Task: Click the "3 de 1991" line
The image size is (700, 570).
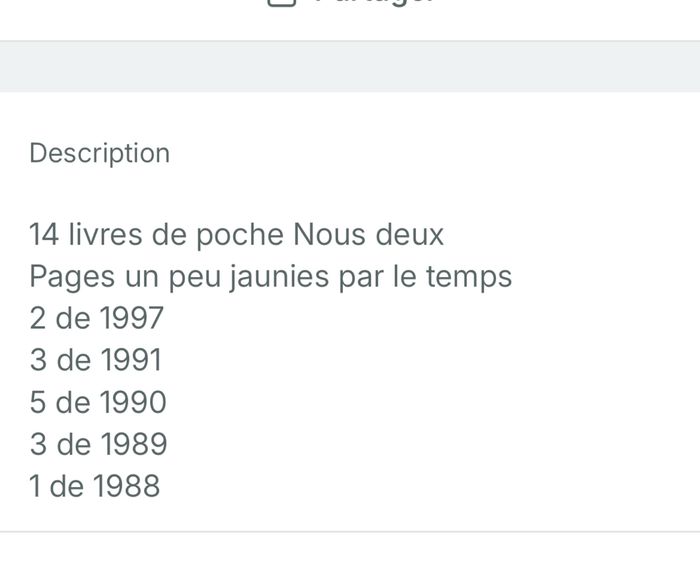Action: 95,360
